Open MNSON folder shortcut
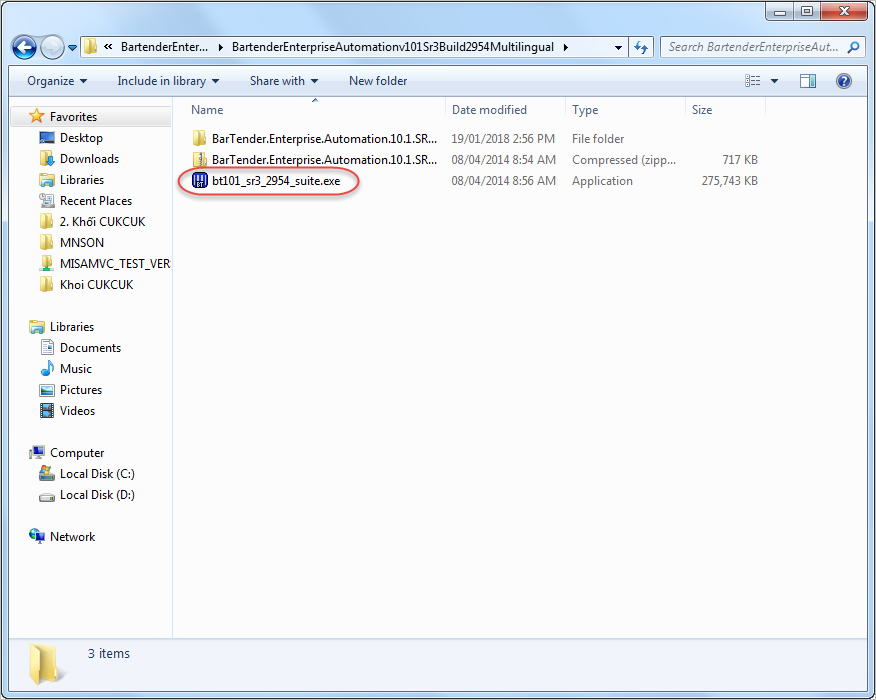 (x=82, y=243)
